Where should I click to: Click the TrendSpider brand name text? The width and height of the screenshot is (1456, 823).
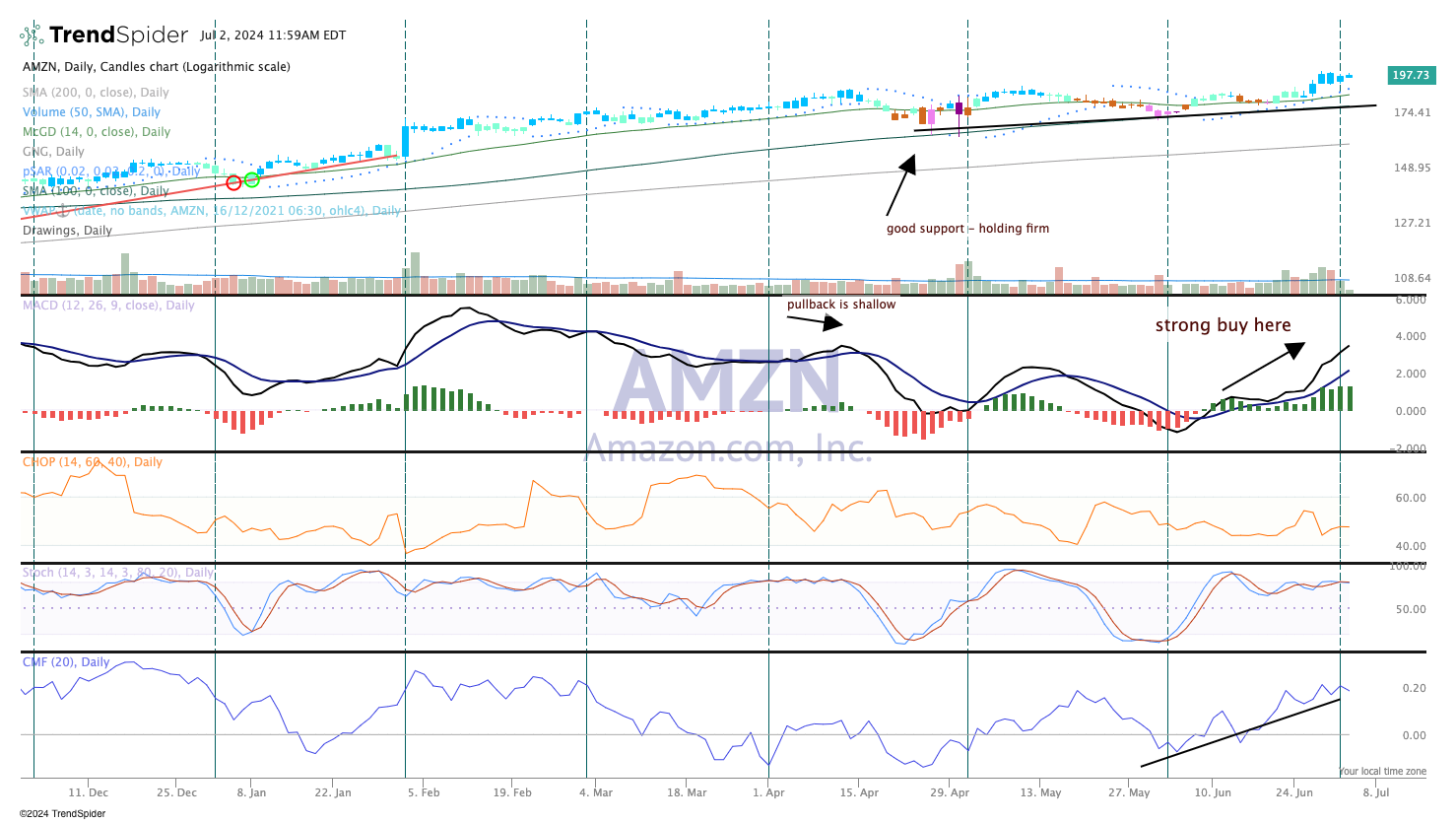118,35
